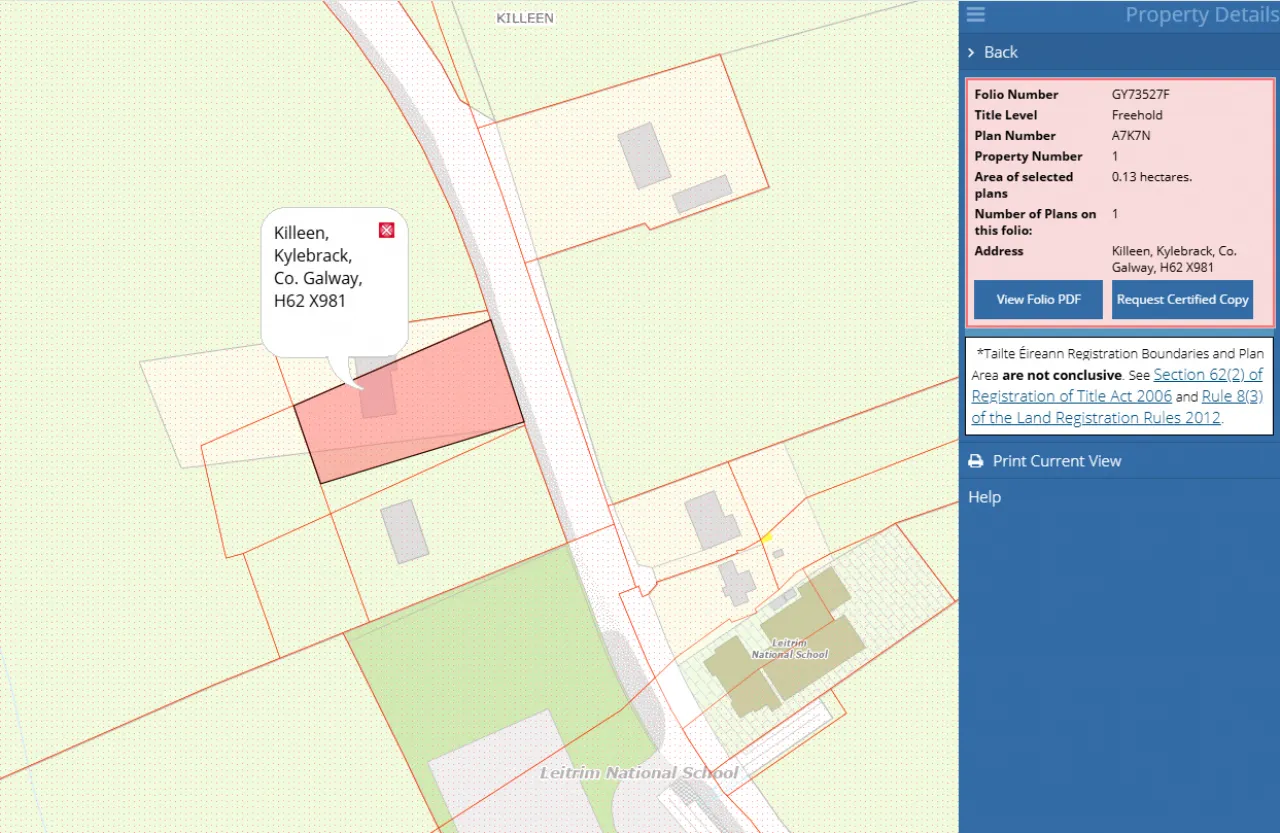Open the Help menu item
The height and width of the screenshot is (833, 1280).
coord(984,497)
